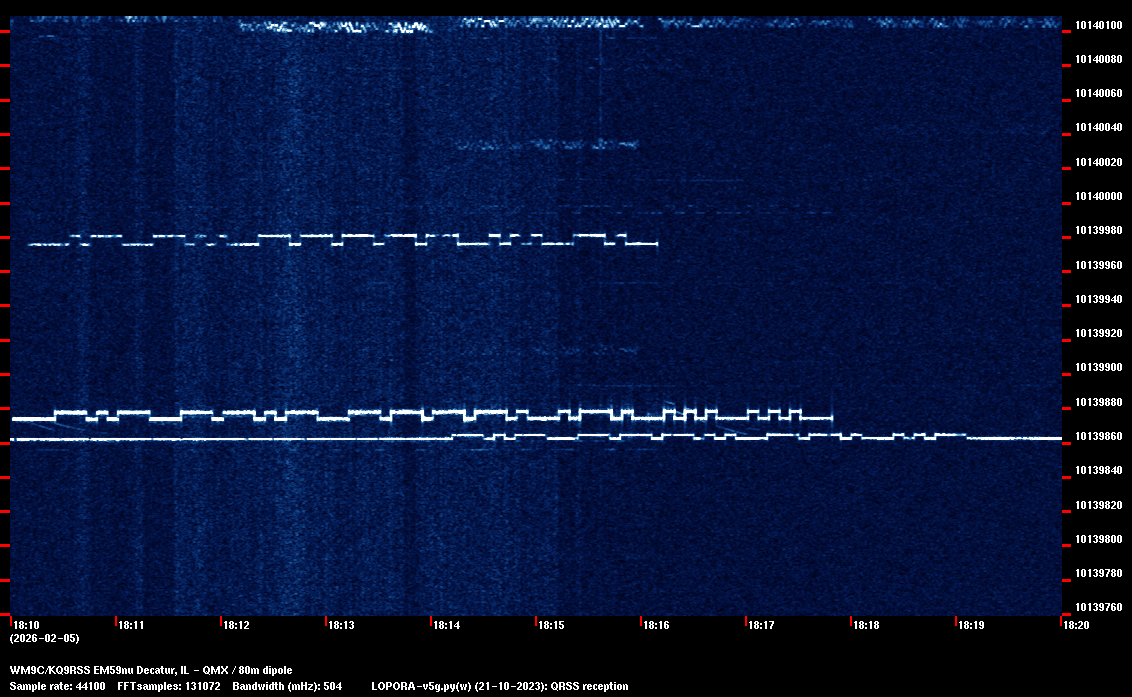1132x697 pixels.
Task: Select the 10139860 frequency label
Action: coord(1097,436)
